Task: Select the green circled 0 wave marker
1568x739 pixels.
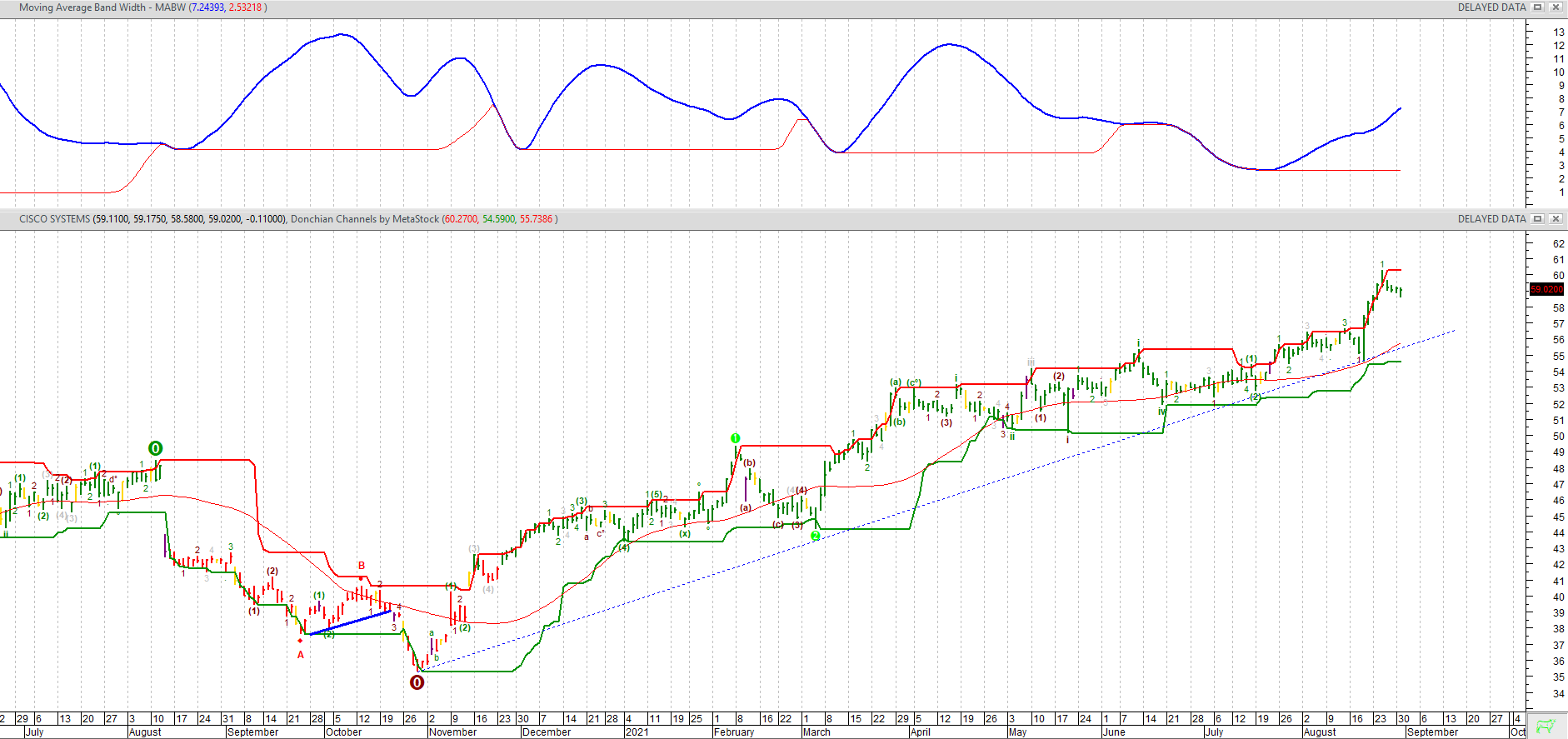Action: [x=155, y=448]
